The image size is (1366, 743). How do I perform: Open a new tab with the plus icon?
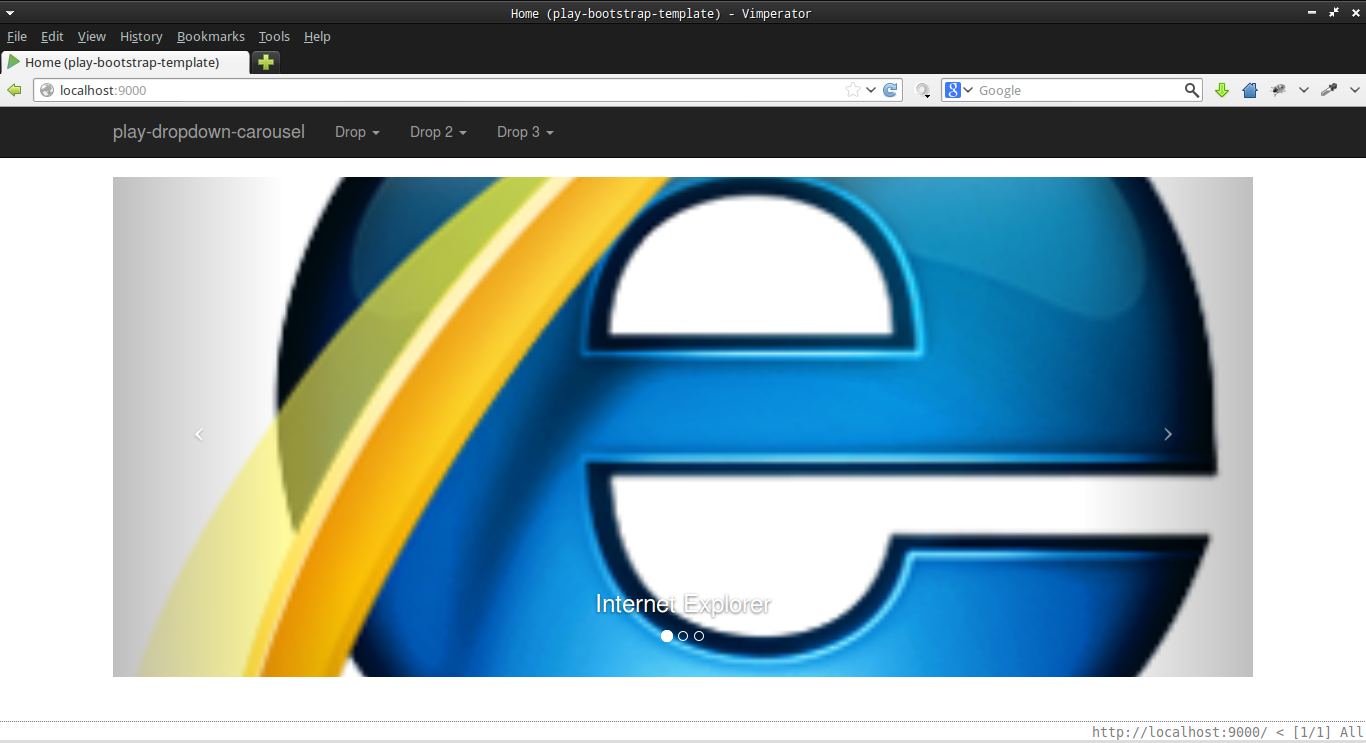tap(265, 62)
